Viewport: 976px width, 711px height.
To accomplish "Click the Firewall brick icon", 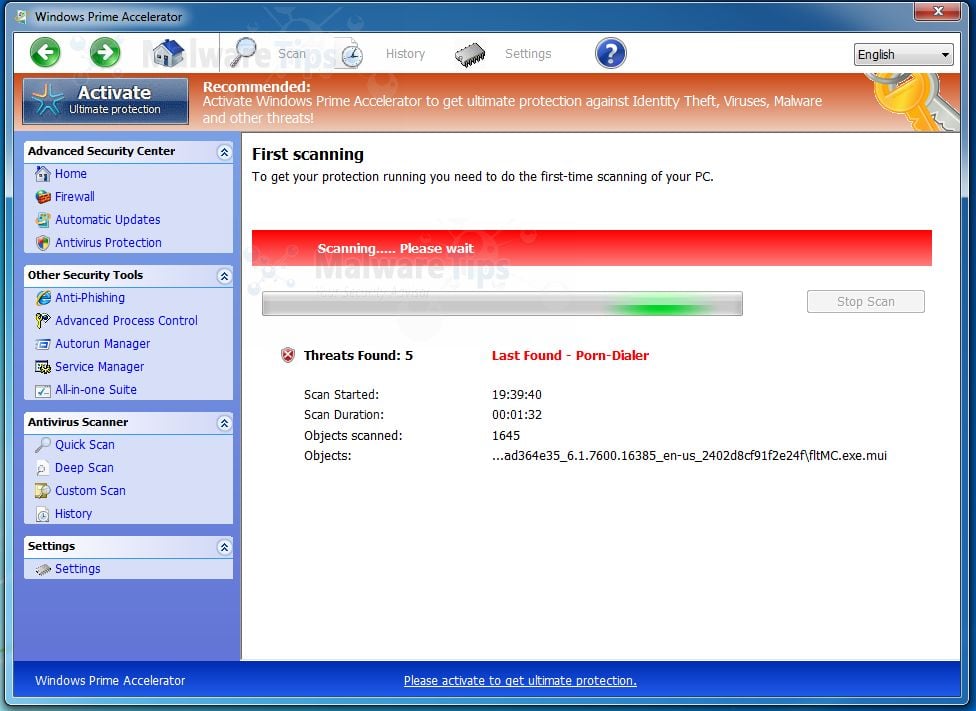I will (x=42, y=197).
